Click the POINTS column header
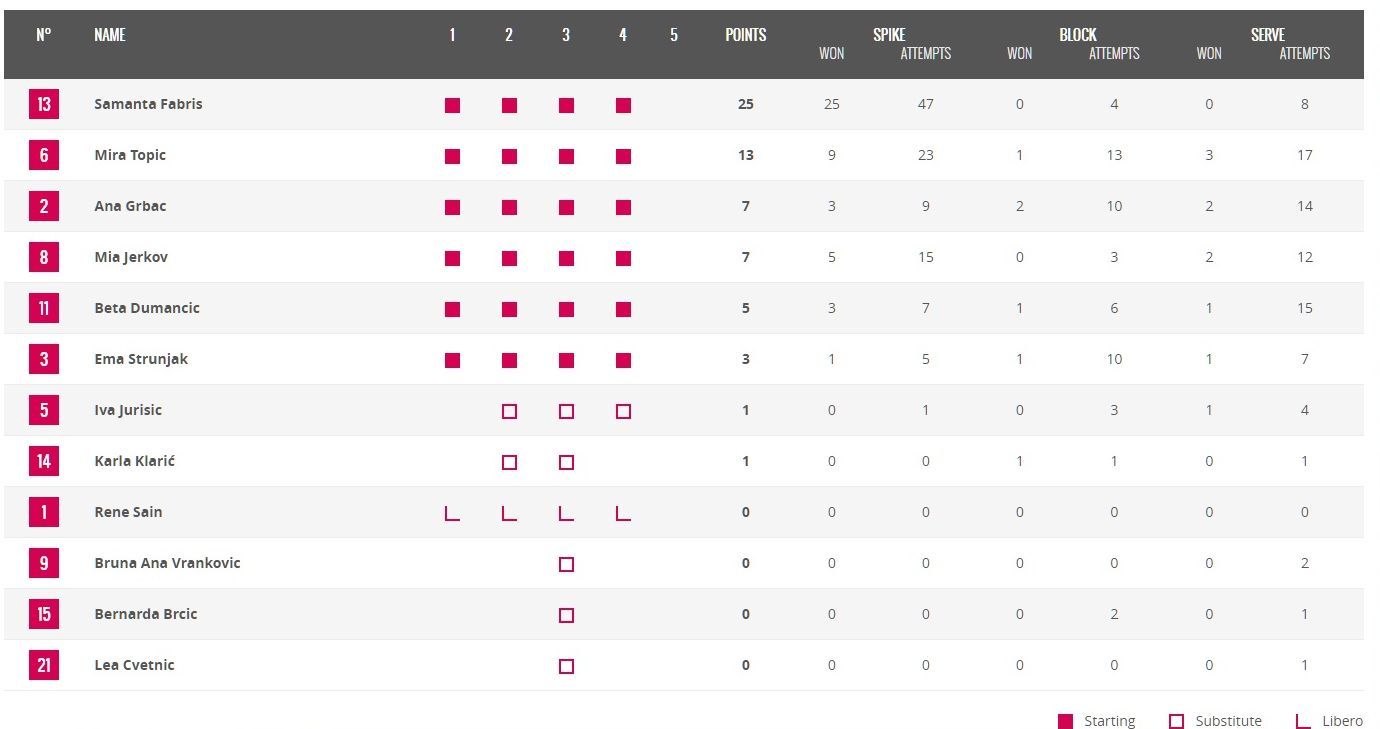The height and width of the screenshot is (729, 1380). (745, 35)
